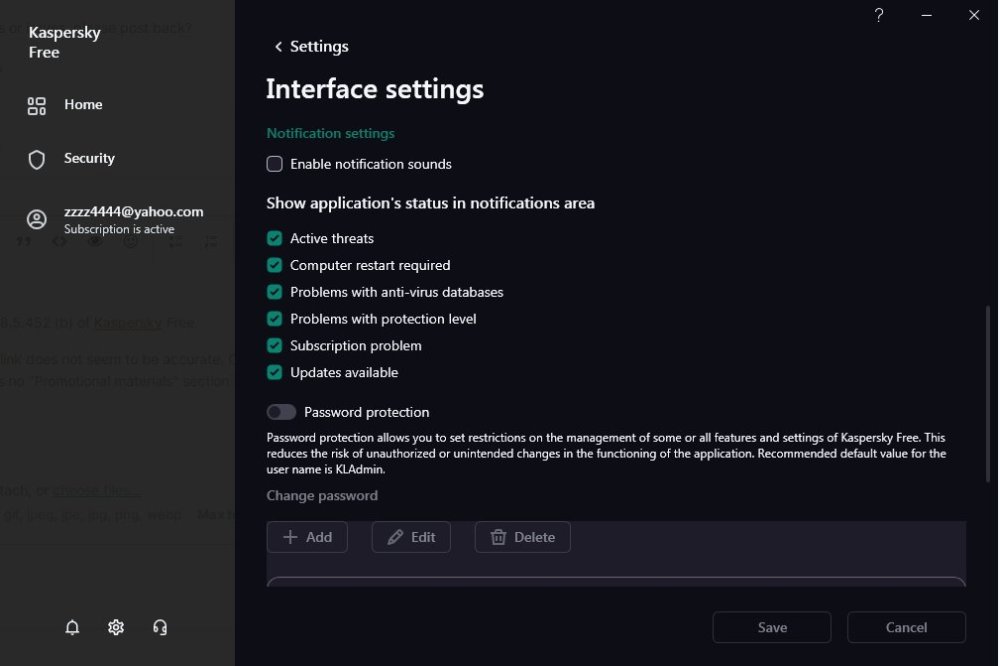Screen dimensions: 1000x666
Task: Click Change password link
Action: (x=322, y=496)
